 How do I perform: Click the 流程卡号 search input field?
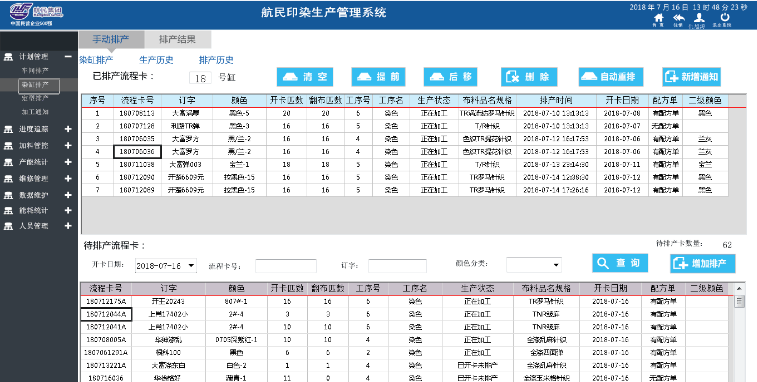(286, 266)
